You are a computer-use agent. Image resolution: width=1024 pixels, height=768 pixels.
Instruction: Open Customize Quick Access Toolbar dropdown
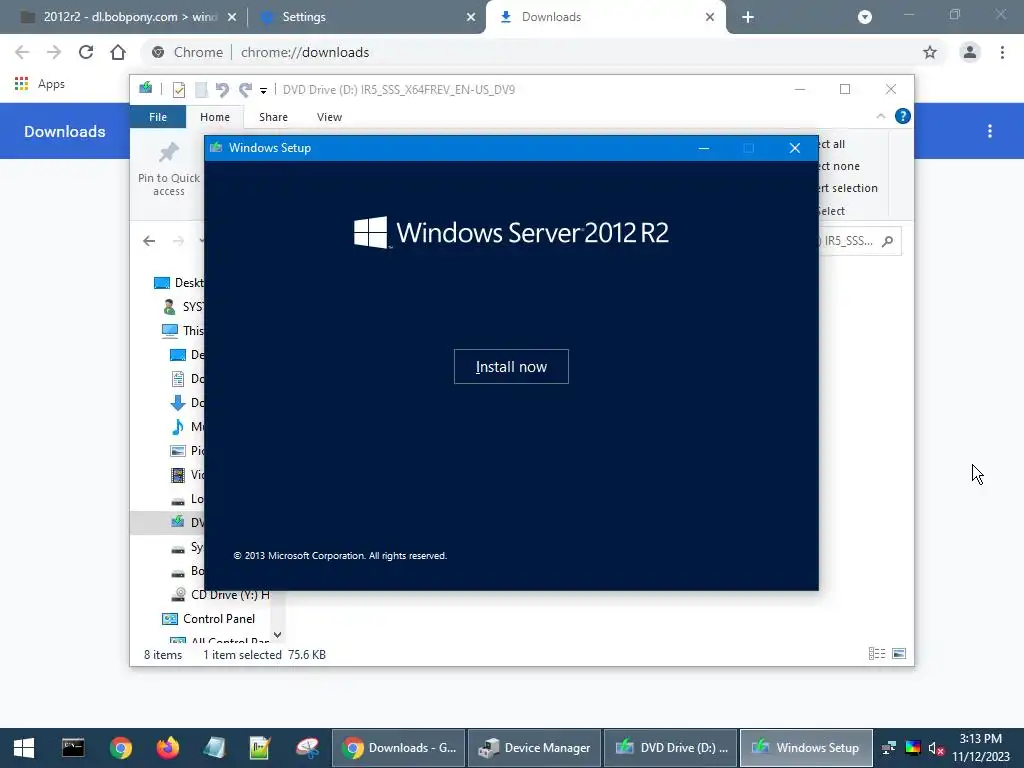point(263,90)
